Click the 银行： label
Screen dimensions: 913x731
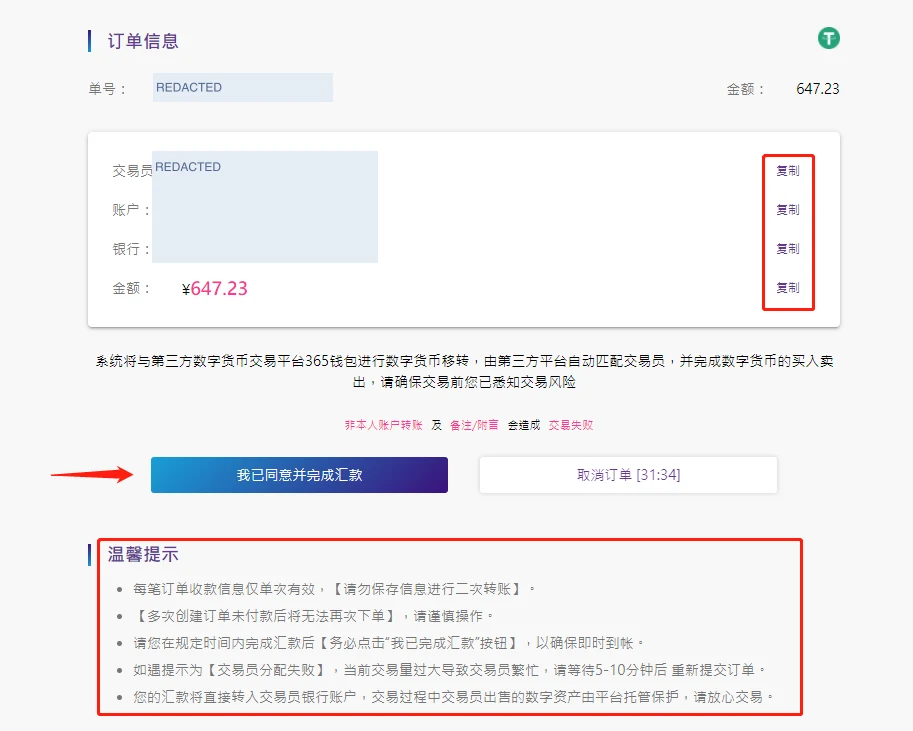click(x=131, y=249)
